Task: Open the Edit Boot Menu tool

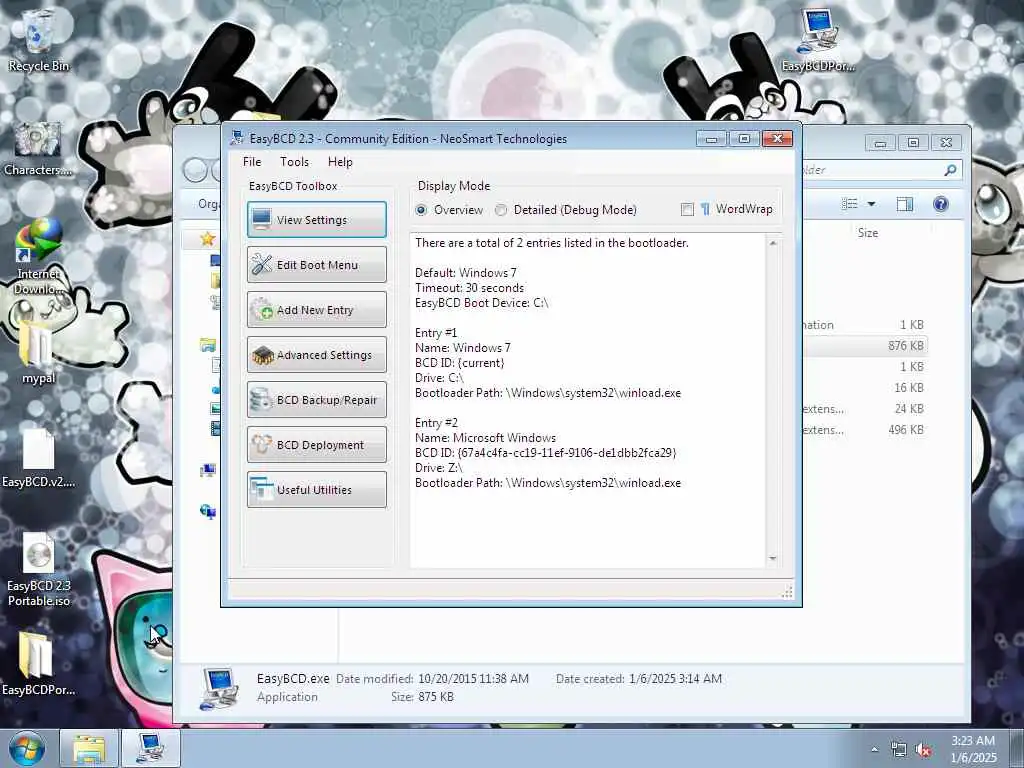Action: point(317,264)
